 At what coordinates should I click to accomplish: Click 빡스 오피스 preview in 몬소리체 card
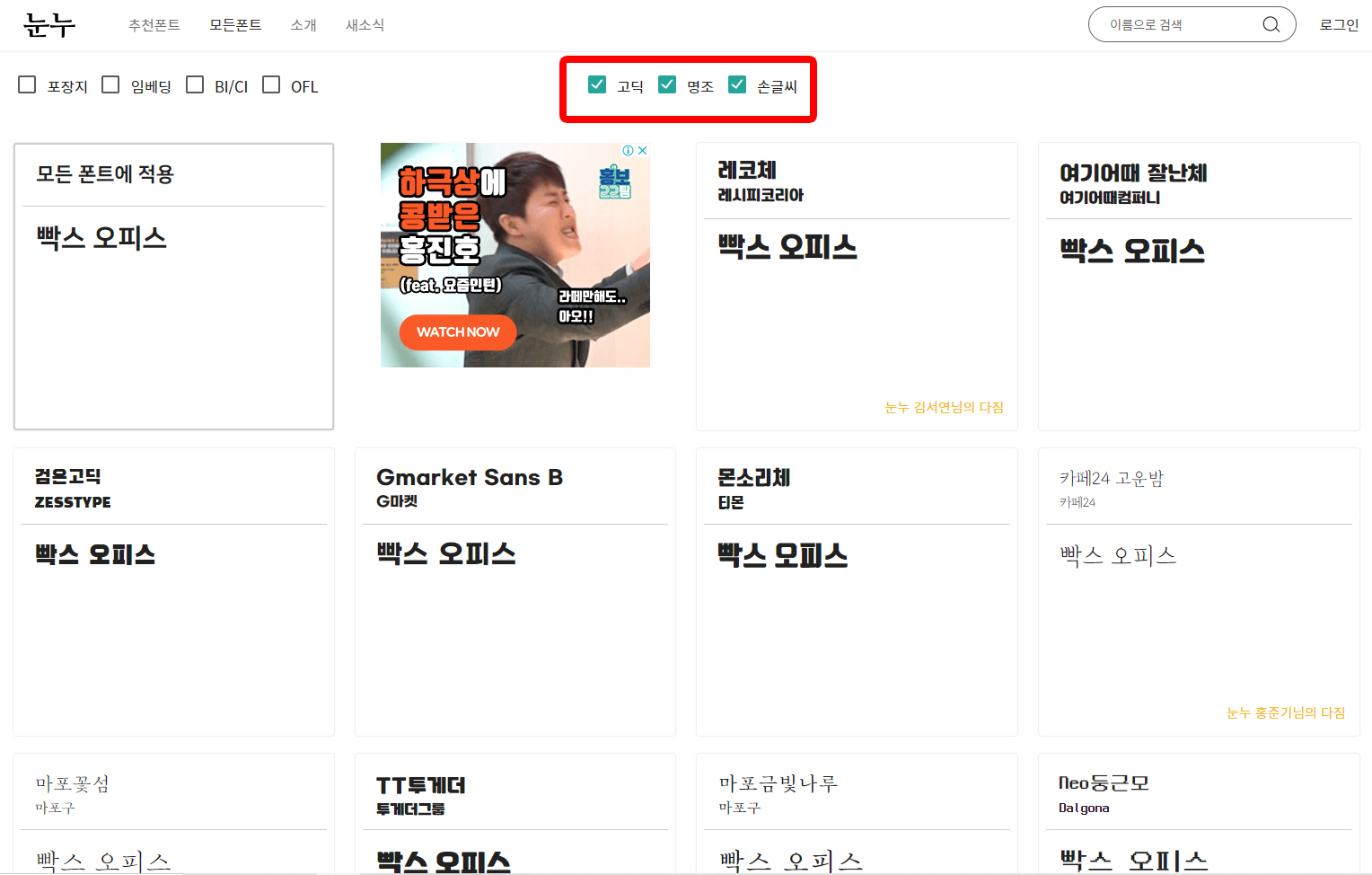pyautogui.click(x=783, y=555)
